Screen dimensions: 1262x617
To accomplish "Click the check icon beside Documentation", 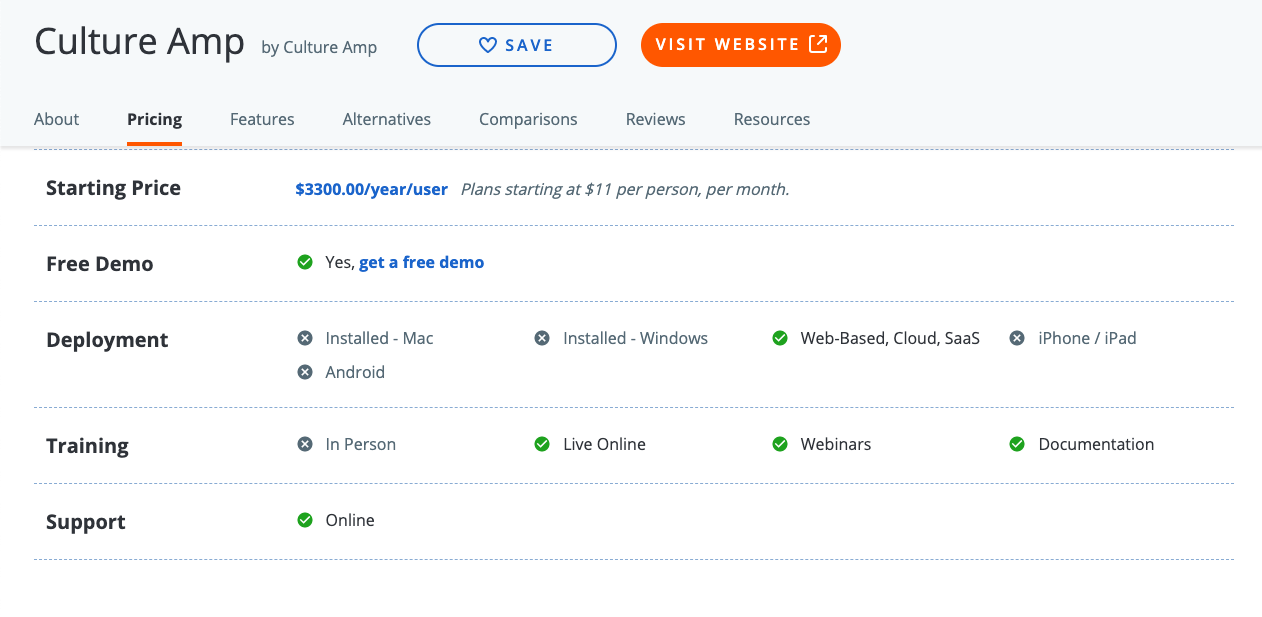I will pos(1017,444).
